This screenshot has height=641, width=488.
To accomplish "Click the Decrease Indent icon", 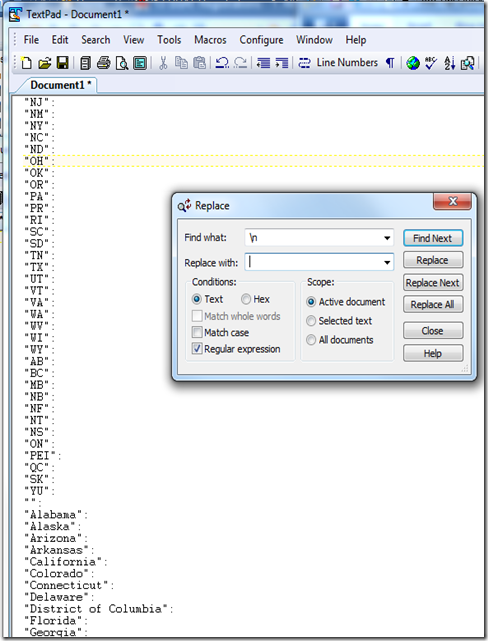I will (263, 63).
